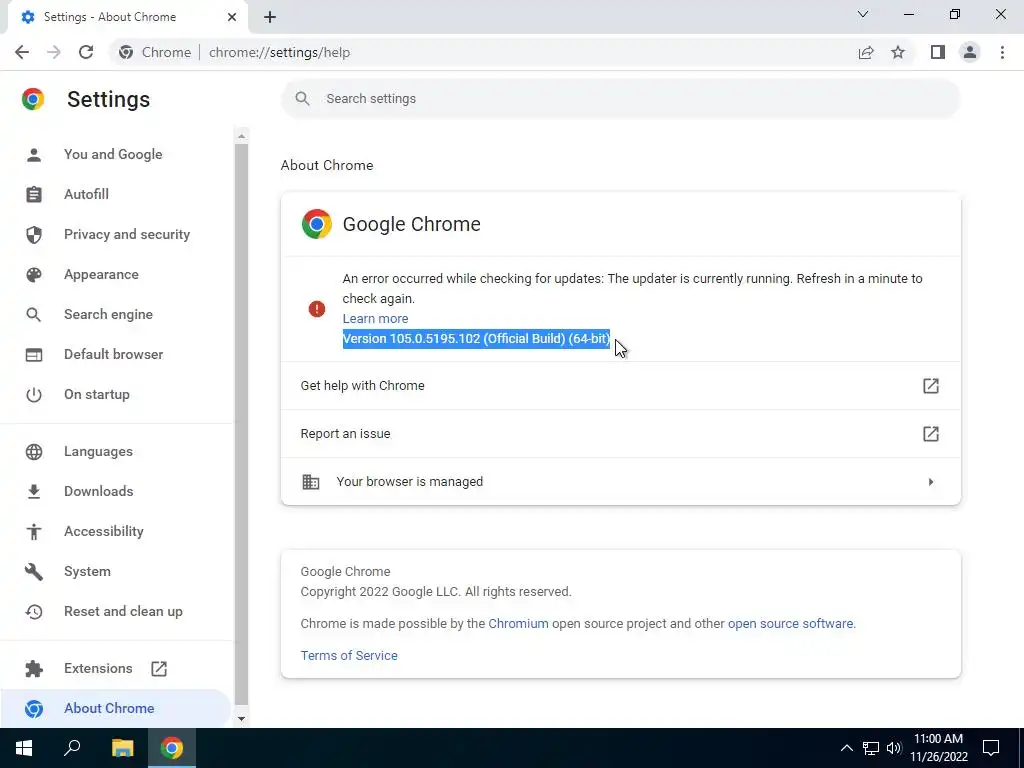This screenshot has width=1024, height=768.
Task: Open the Chromium project link
Action: click(x=519, y=624)
